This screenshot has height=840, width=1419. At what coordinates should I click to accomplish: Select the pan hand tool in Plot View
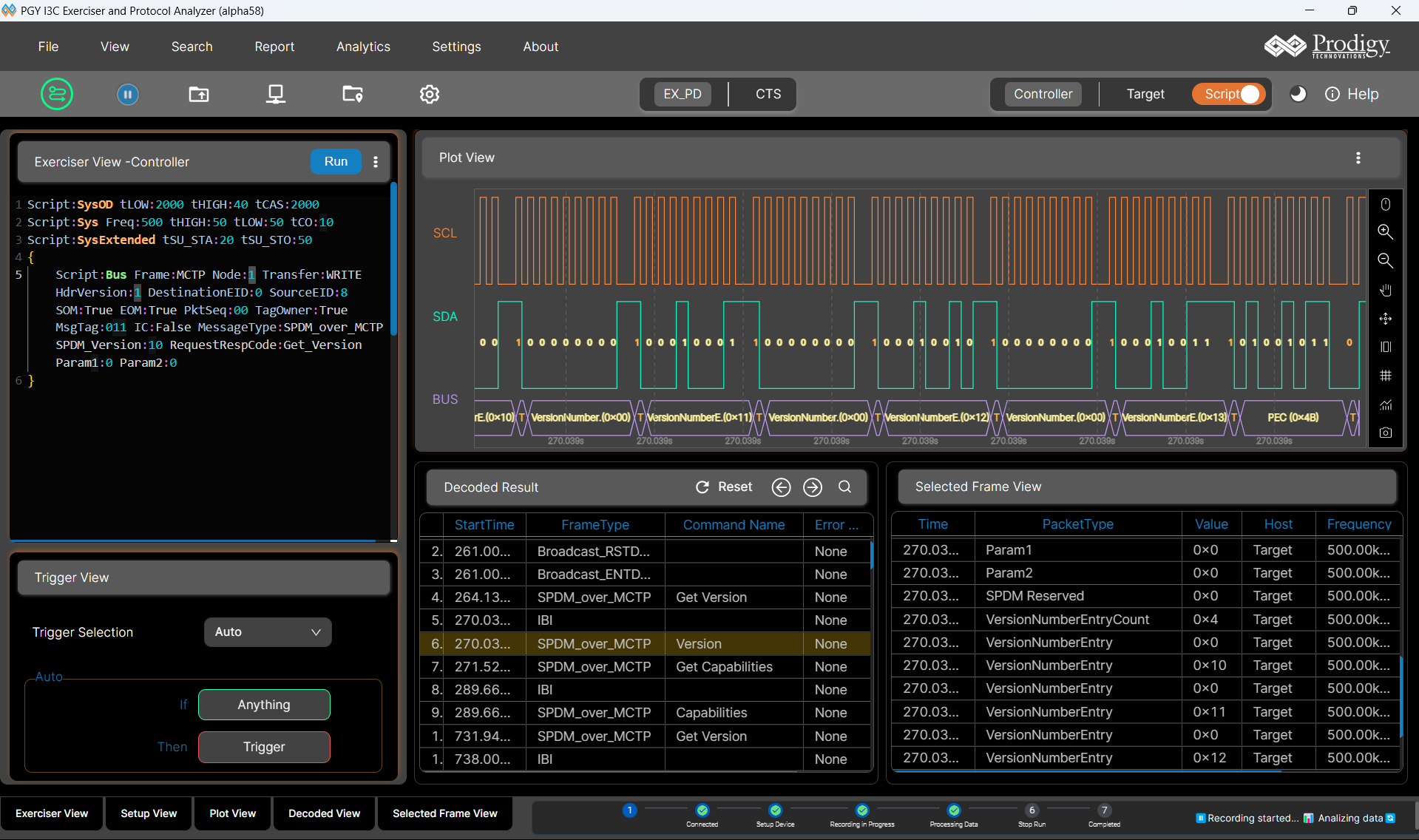pos(1385,290)
